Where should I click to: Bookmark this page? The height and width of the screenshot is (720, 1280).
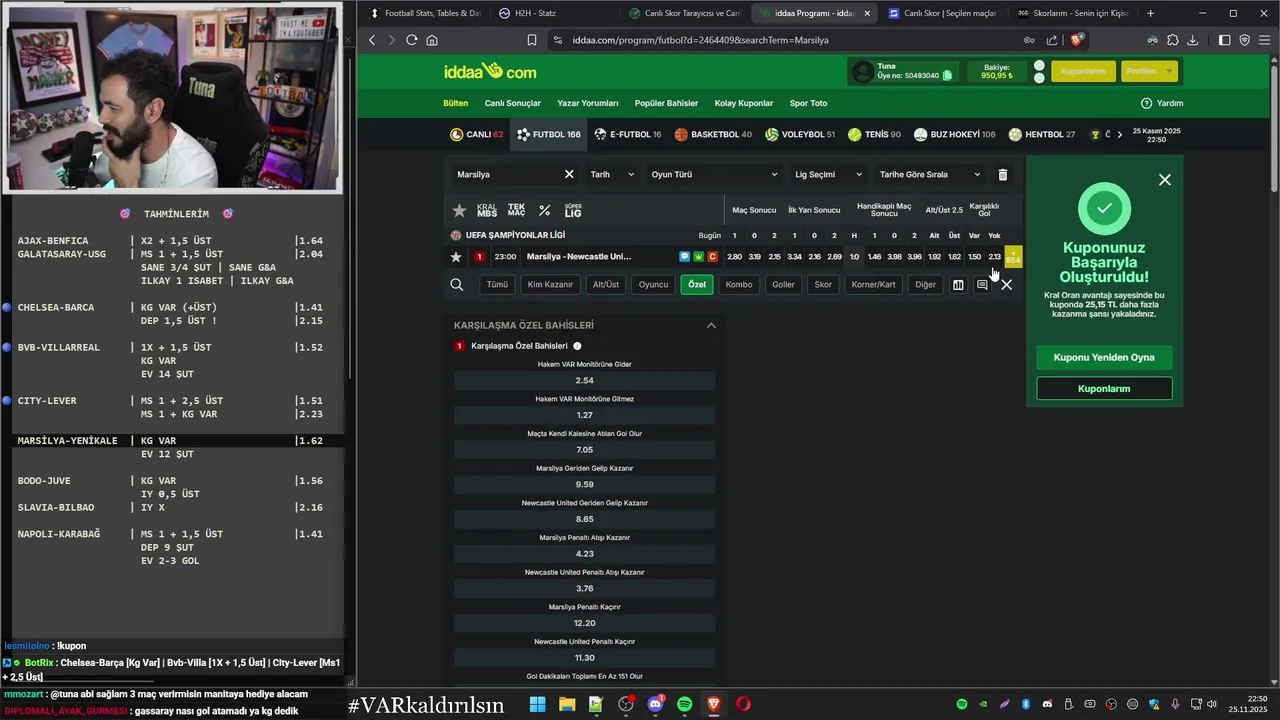(531, 40)
